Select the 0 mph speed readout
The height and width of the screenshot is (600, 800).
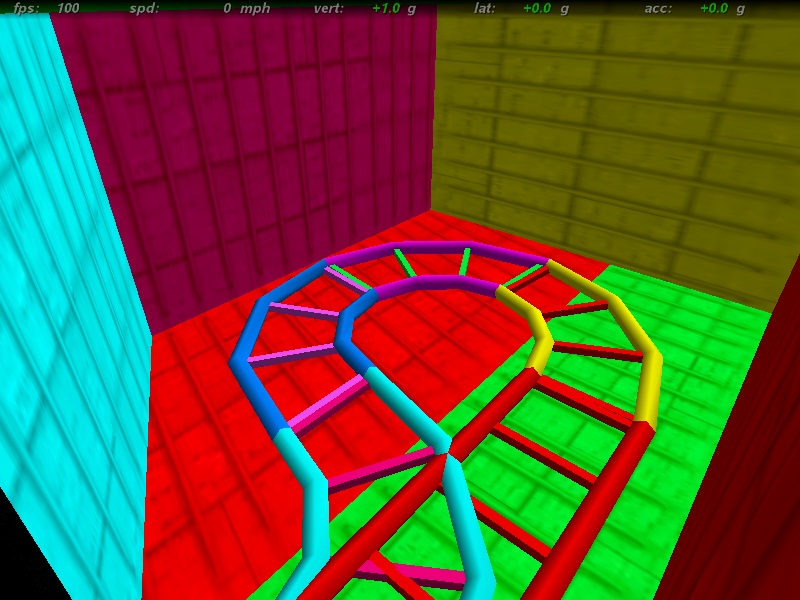point(240,8)
